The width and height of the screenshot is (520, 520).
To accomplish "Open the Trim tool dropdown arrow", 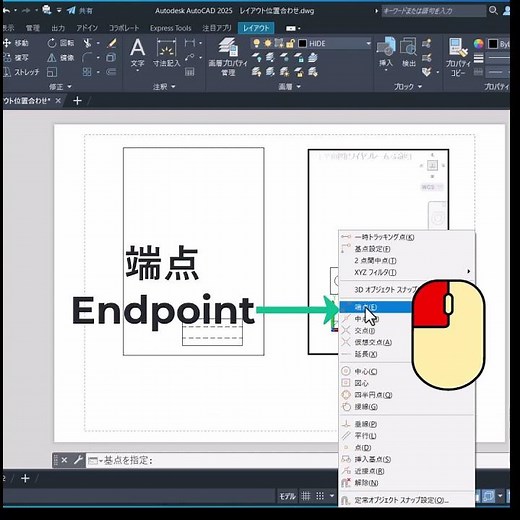I will click(98, 43).
